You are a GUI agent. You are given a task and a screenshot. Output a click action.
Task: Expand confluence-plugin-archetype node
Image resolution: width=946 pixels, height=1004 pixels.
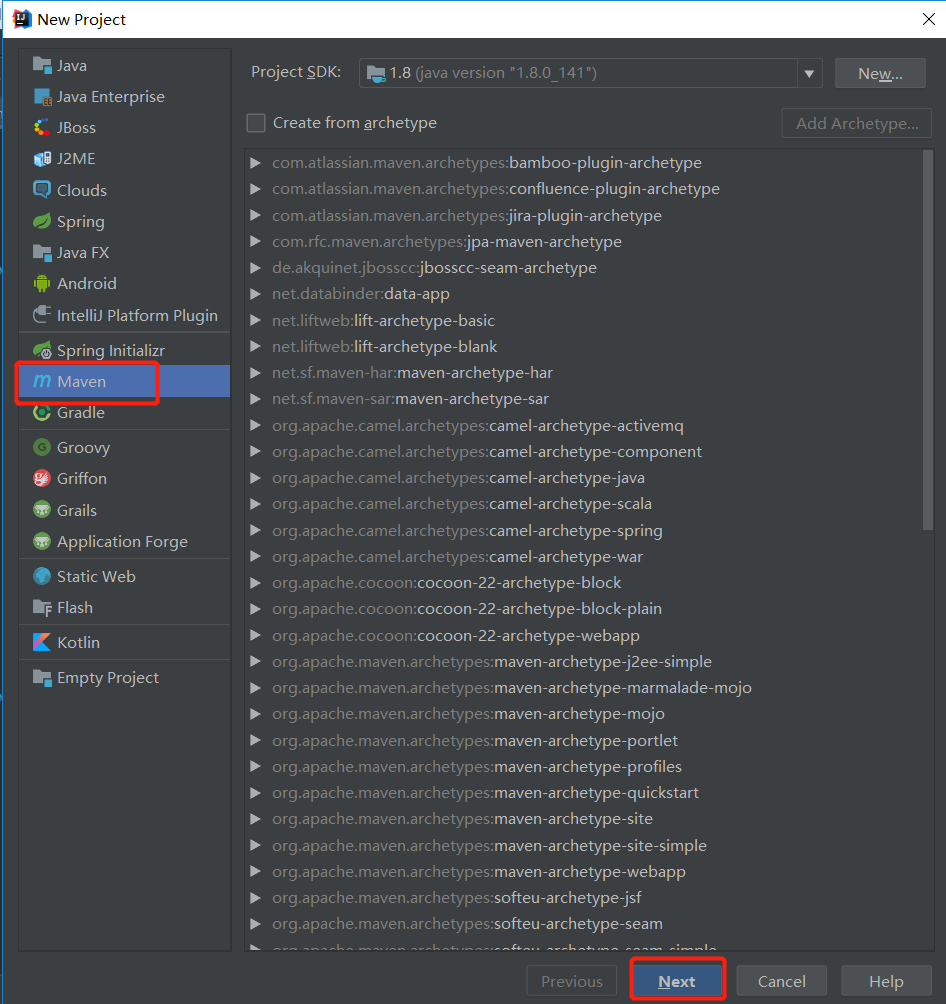tap(256, 189)
